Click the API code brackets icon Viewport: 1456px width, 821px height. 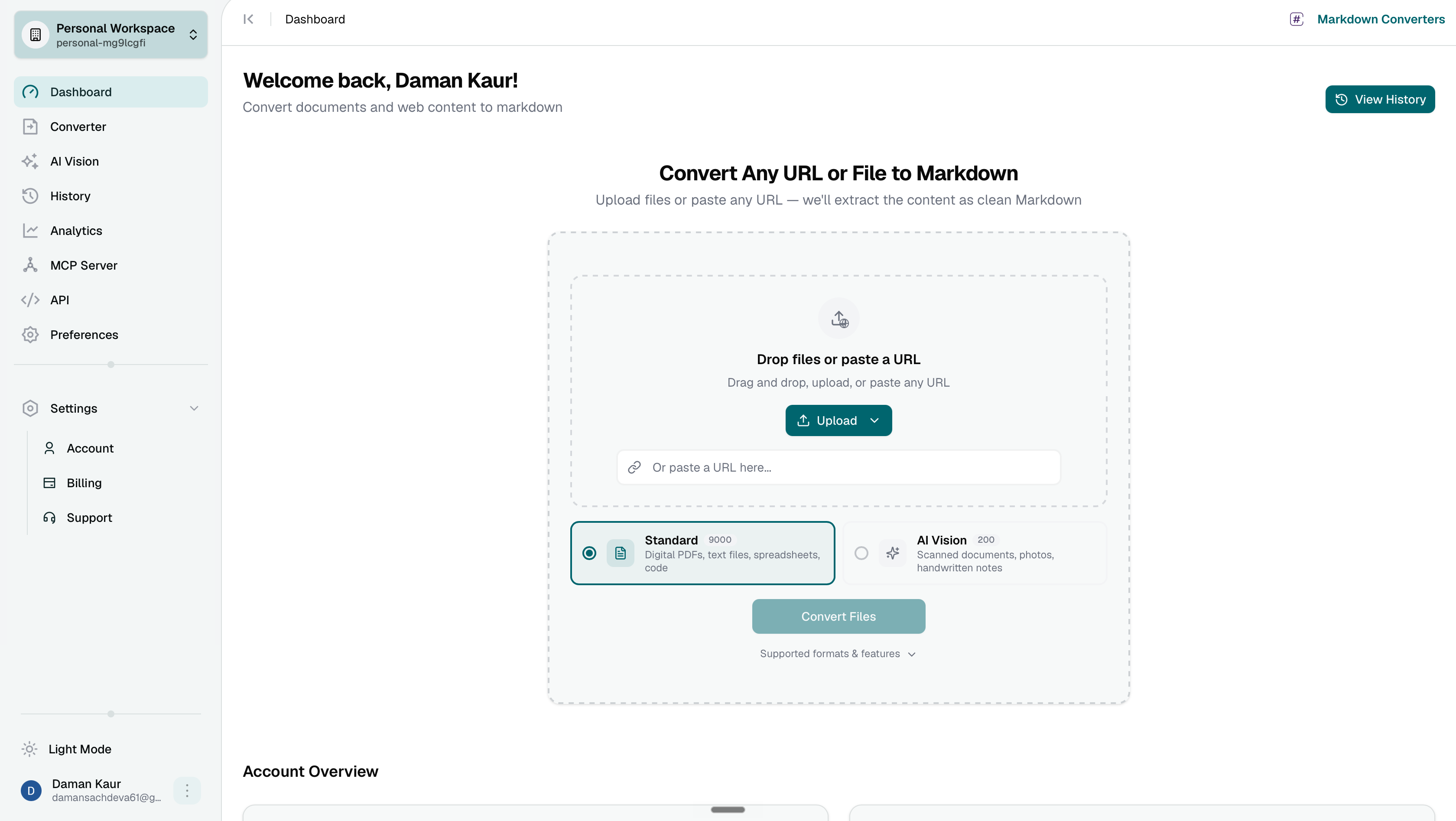tap(30, 300)
